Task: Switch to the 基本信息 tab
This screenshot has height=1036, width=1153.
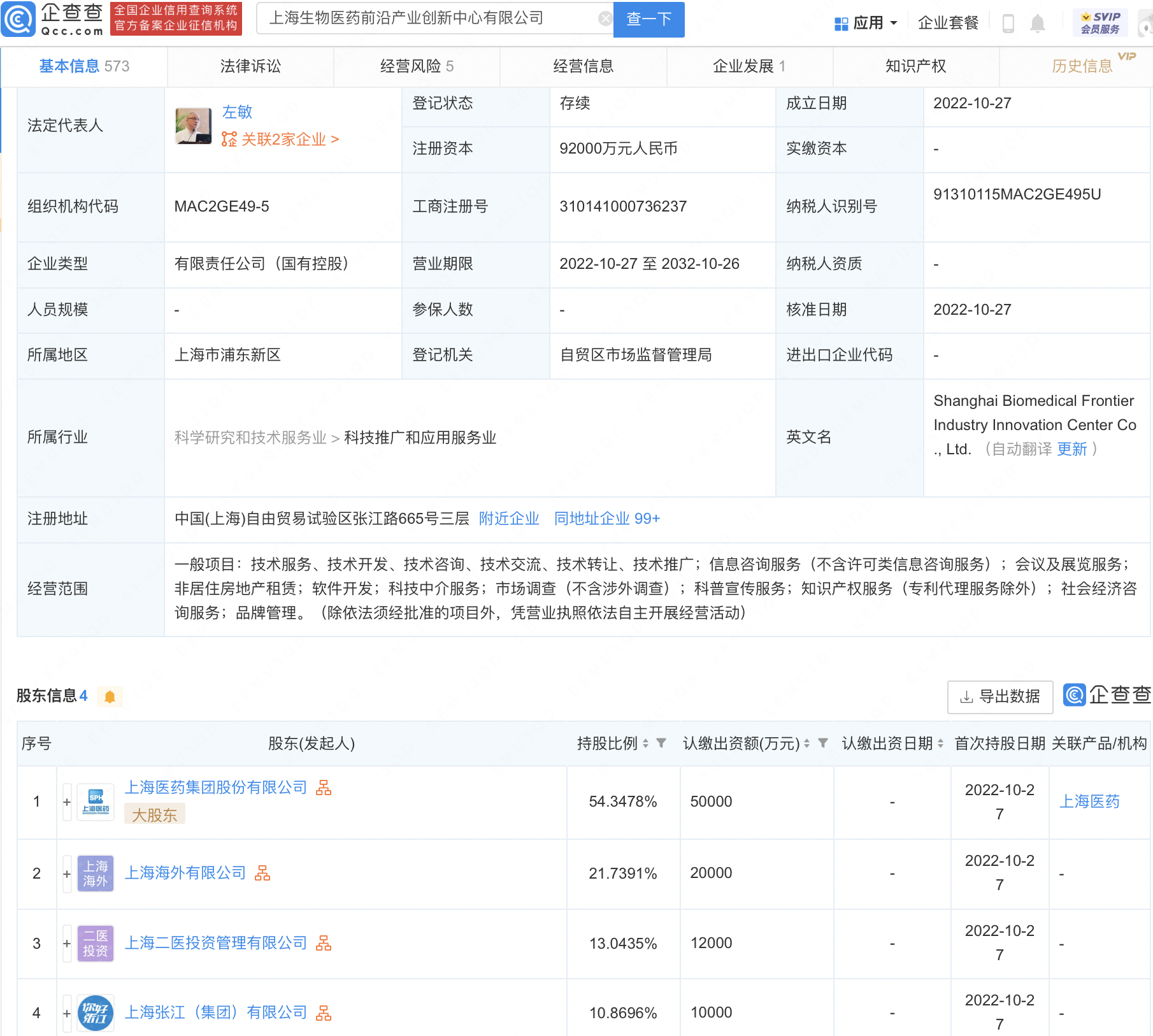Action: (x=84, y=66)
